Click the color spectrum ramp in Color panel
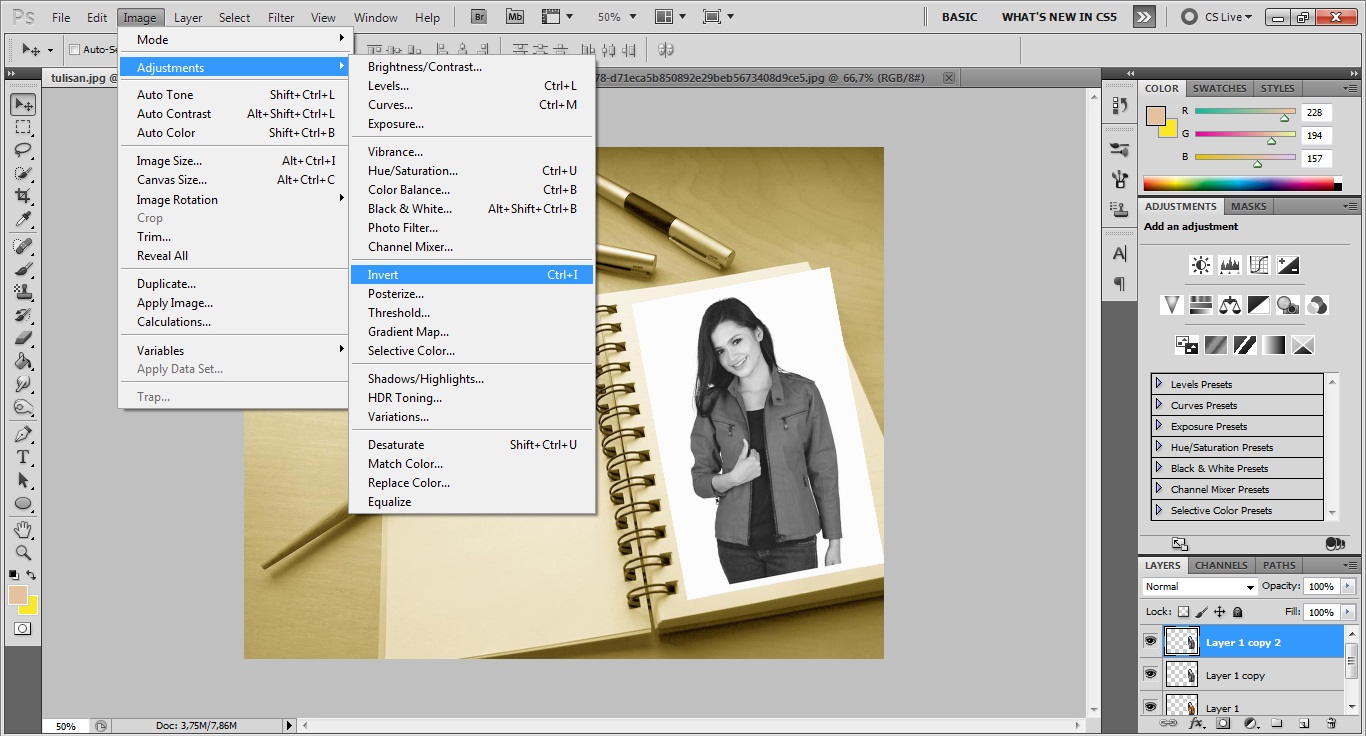The image size is (1366, 736). 1240,183
